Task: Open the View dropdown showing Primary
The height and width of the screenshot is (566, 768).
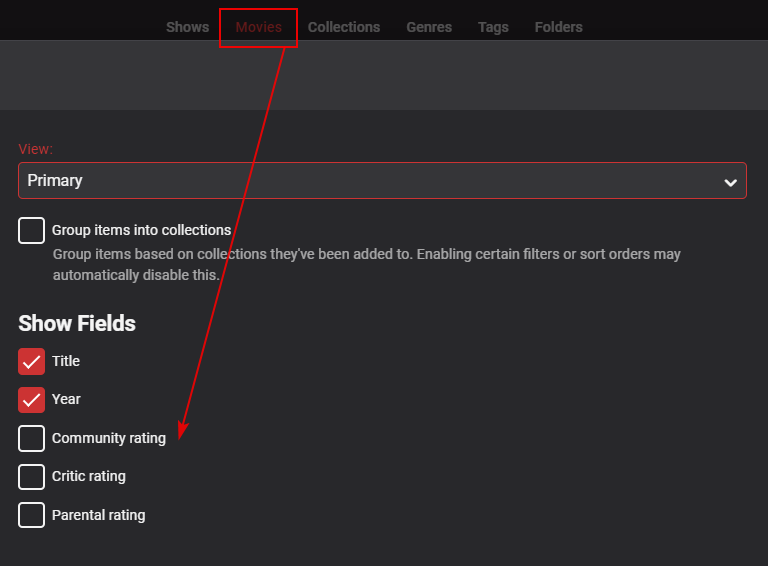Action: click(x=382, y=181)
